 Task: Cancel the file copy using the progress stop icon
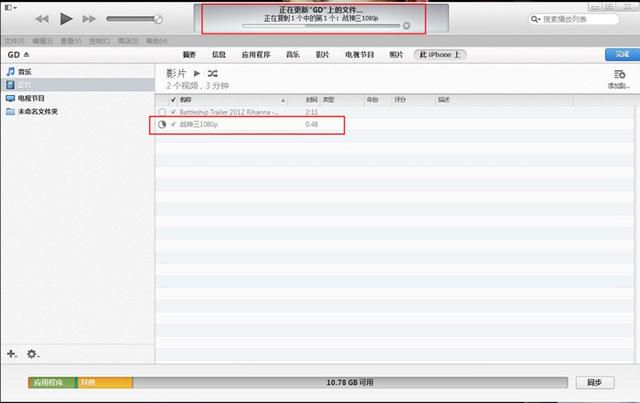(x=407, y=26)
